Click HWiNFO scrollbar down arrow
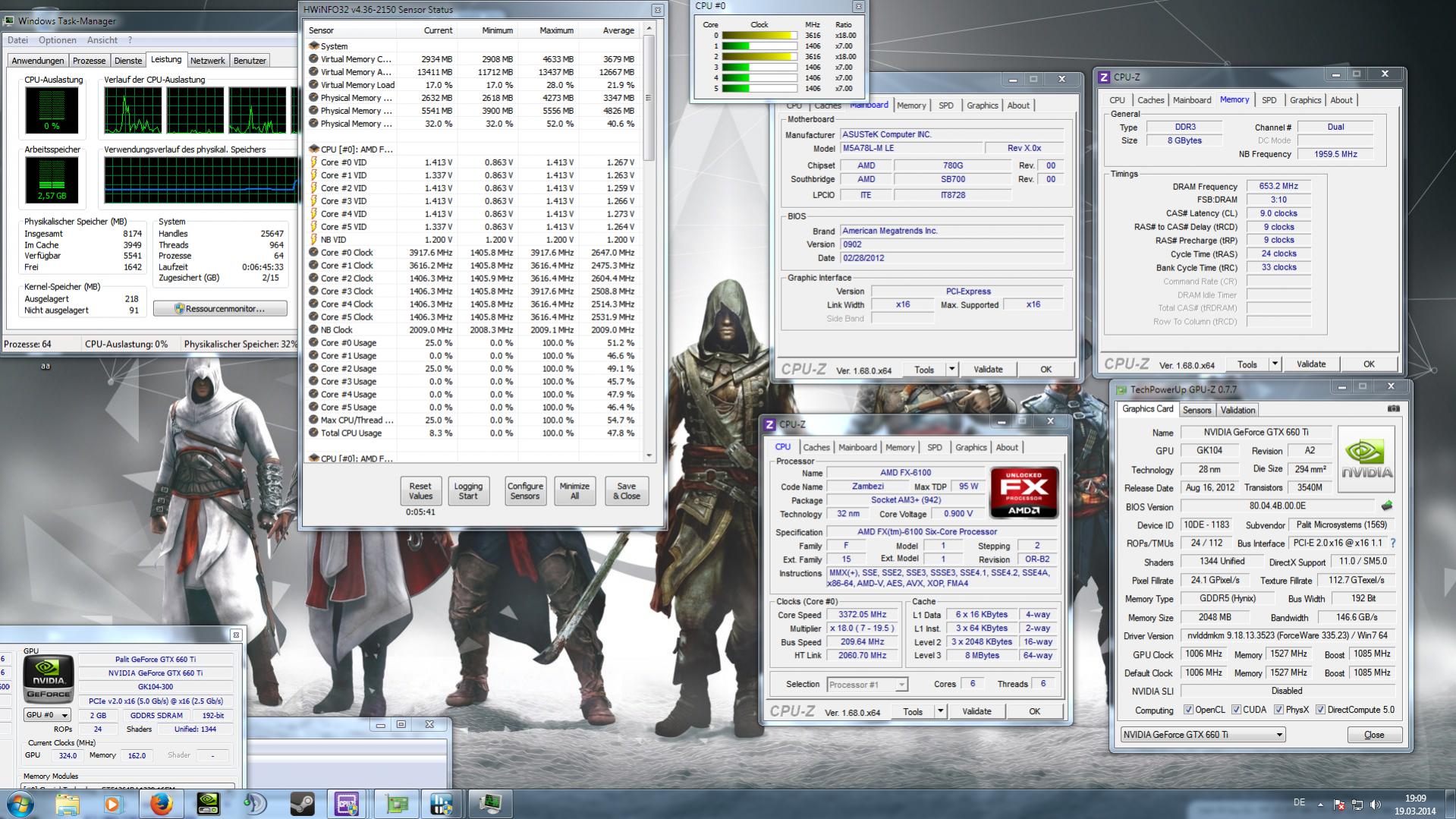The height and width of the screenshot is (819, 1456). pos(649,456)
